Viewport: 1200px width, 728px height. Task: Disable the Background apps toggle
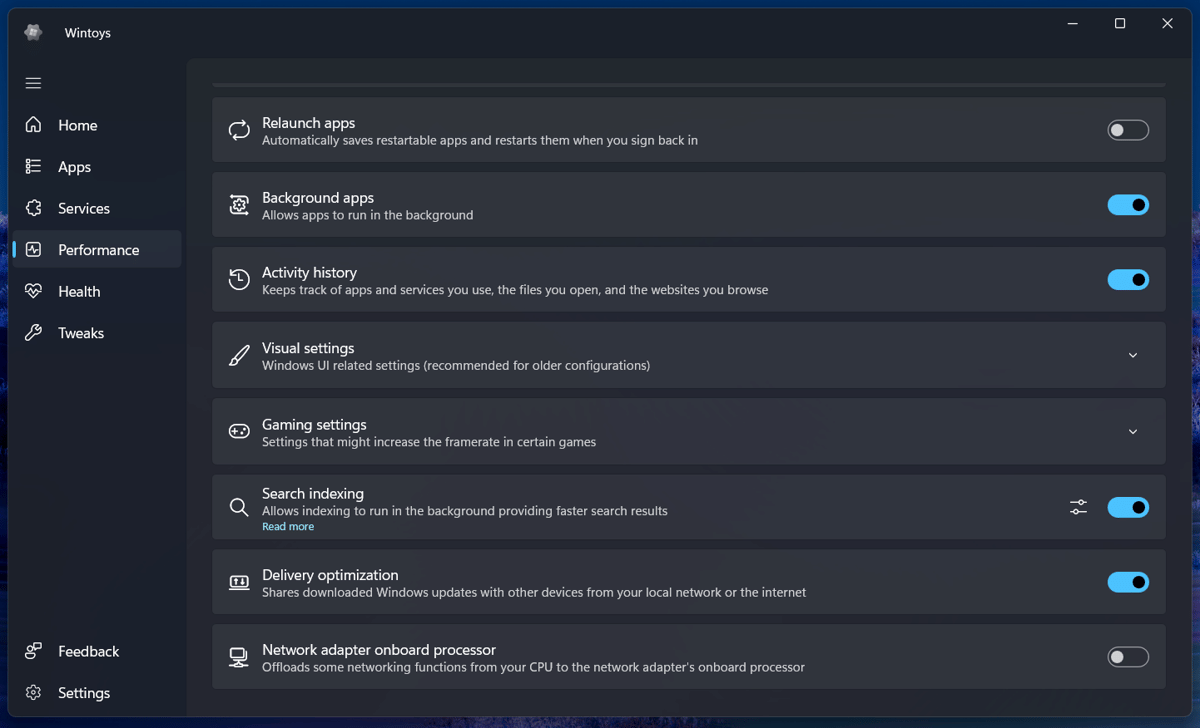coord(1128,204)
